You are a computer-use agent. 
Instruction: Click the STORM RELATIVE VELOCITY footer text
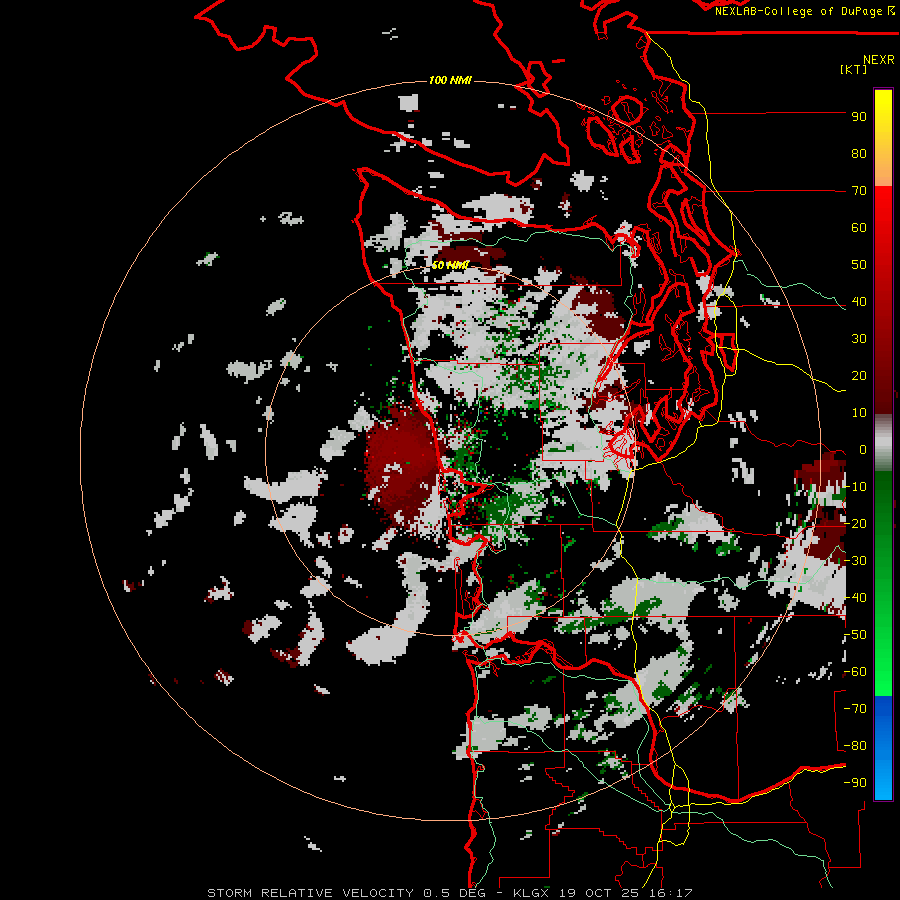pos(311,893)
